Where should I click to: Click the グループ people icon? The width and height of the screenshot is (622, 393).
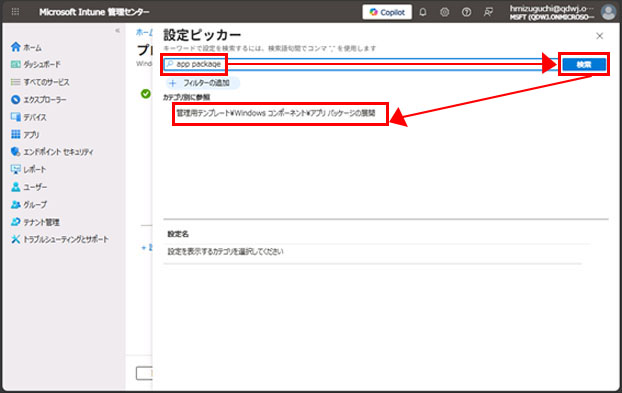tap(15, 205)
